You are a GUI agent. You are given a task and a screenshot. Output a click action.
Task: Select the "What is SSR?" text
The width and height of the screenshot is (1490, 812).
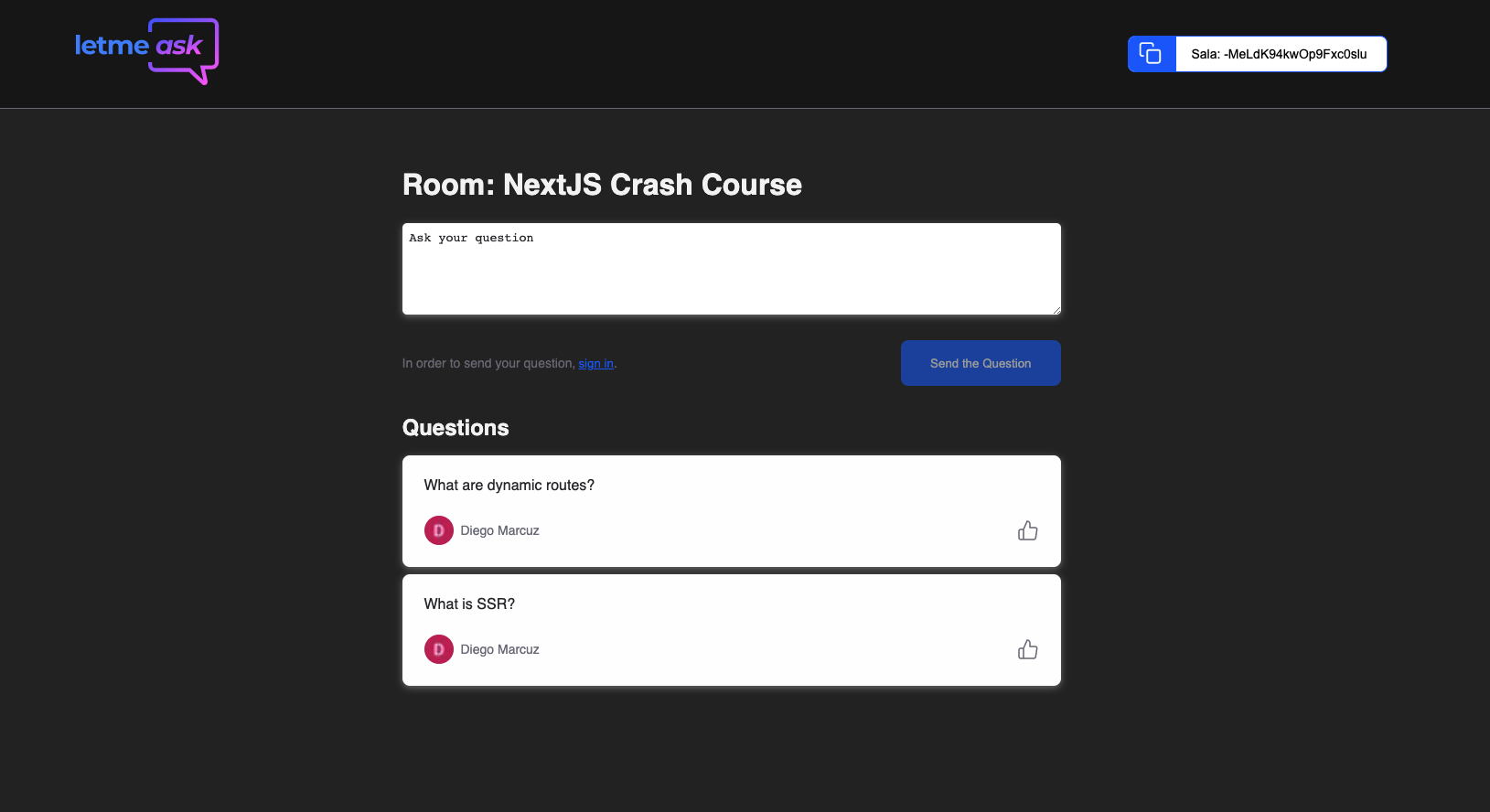[469, 604]
